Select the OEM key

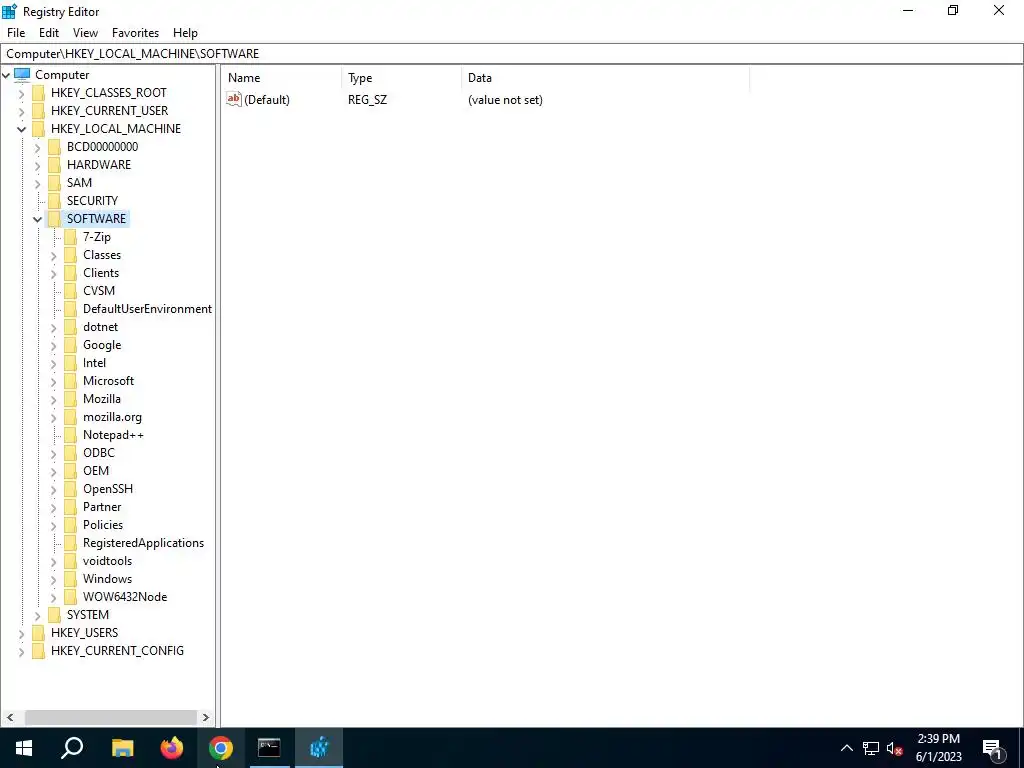[96, 470]
